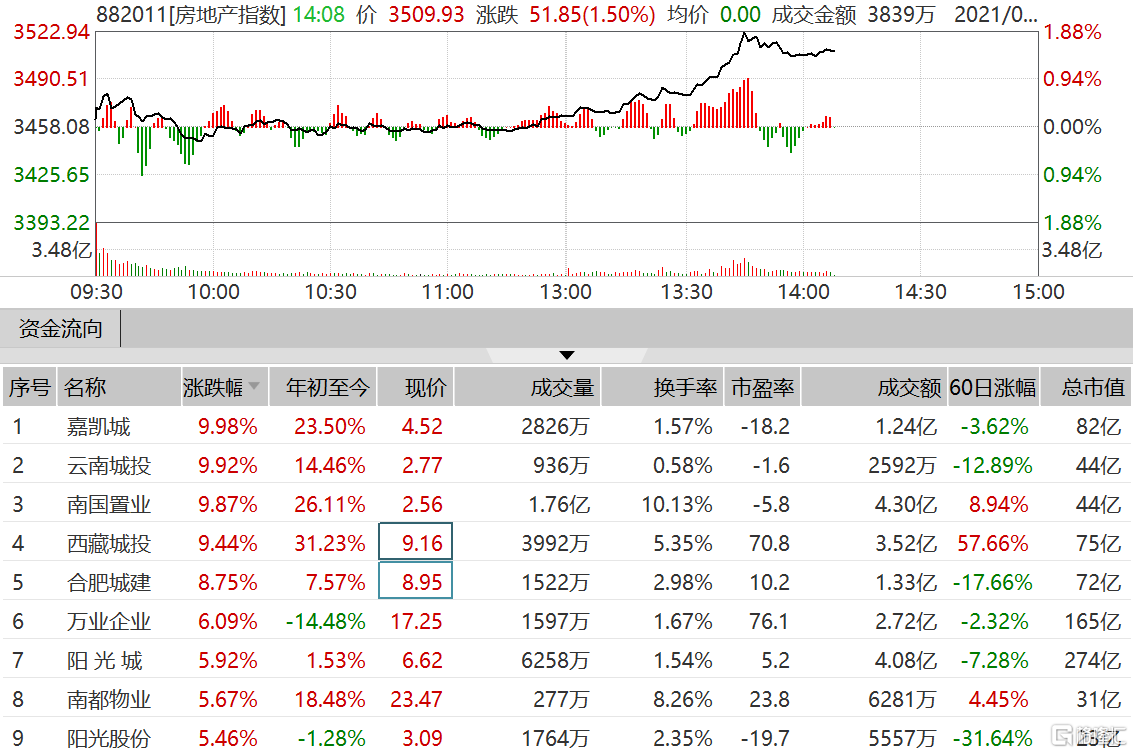Click 南国置业 change value 9.87%
This screenshot has width=1133, height=753.
[x=228, y=504]
